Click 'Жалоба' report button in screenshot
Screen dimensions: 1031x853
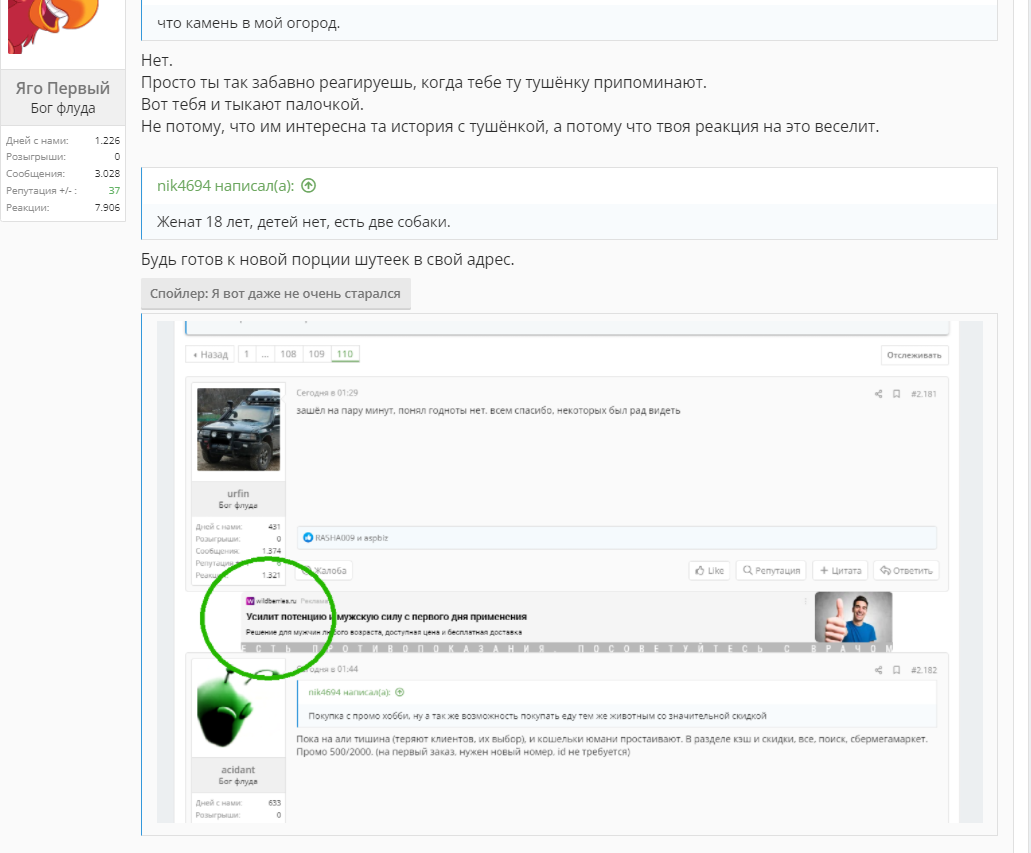[325, 570]
